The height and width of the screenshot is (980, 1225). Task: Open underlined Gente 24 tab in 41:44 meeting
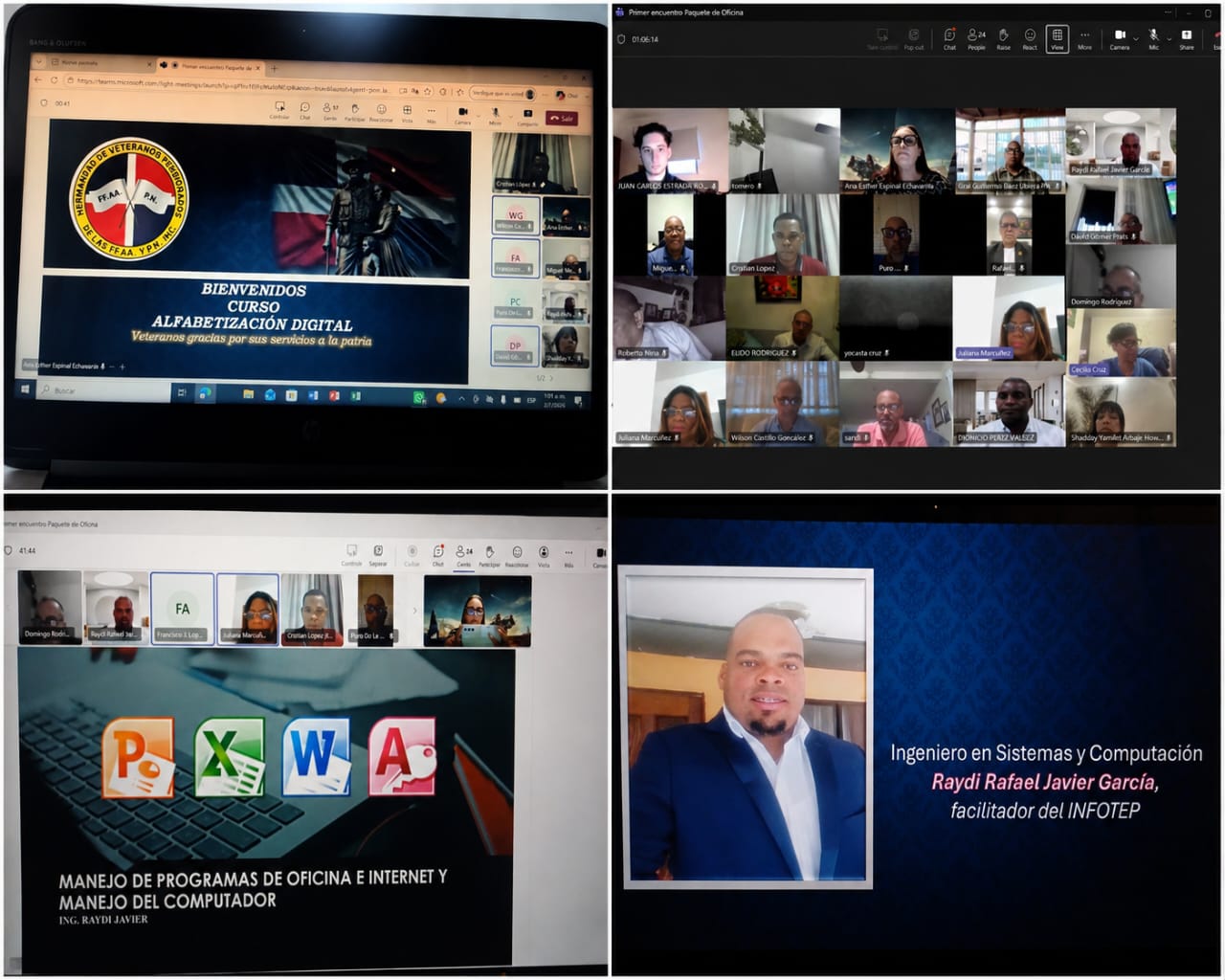(x=464, y=556)
